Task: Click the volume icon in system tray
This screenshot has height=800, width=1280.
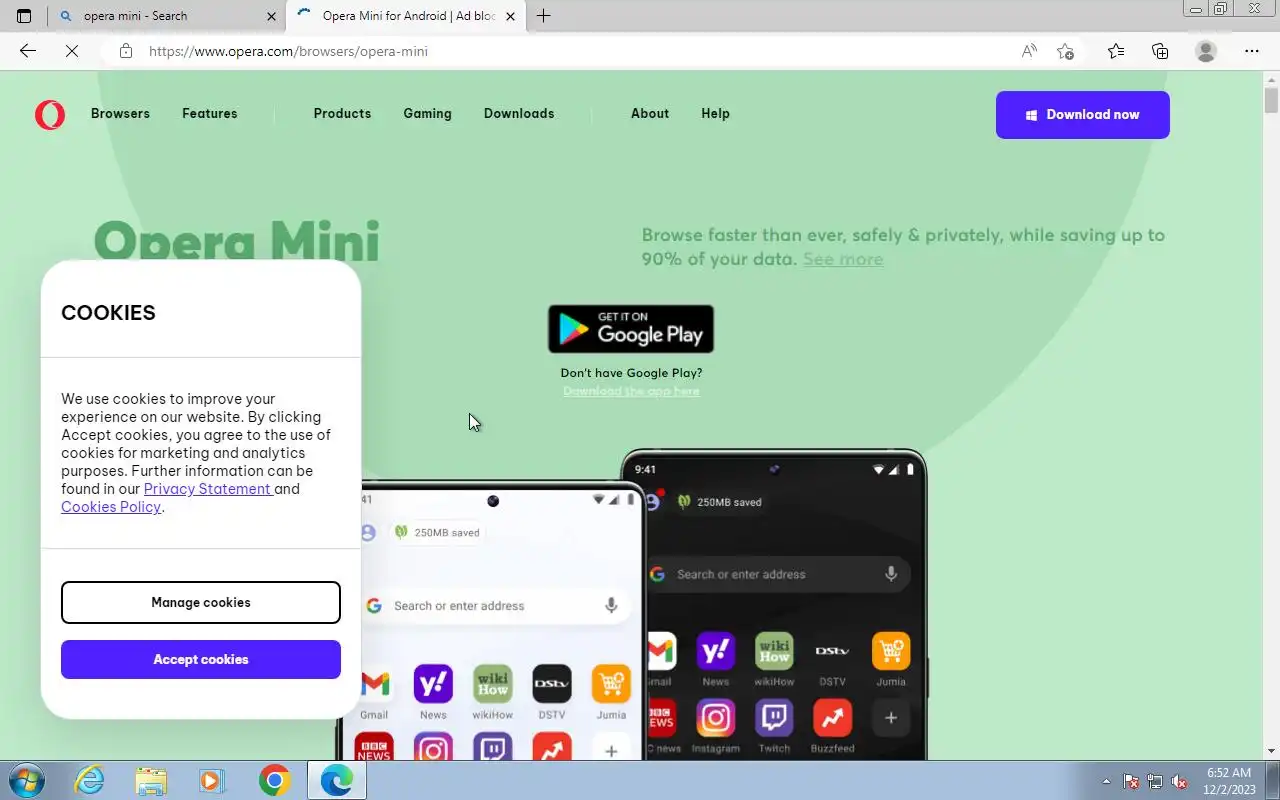Action: tap(1180, 781)
